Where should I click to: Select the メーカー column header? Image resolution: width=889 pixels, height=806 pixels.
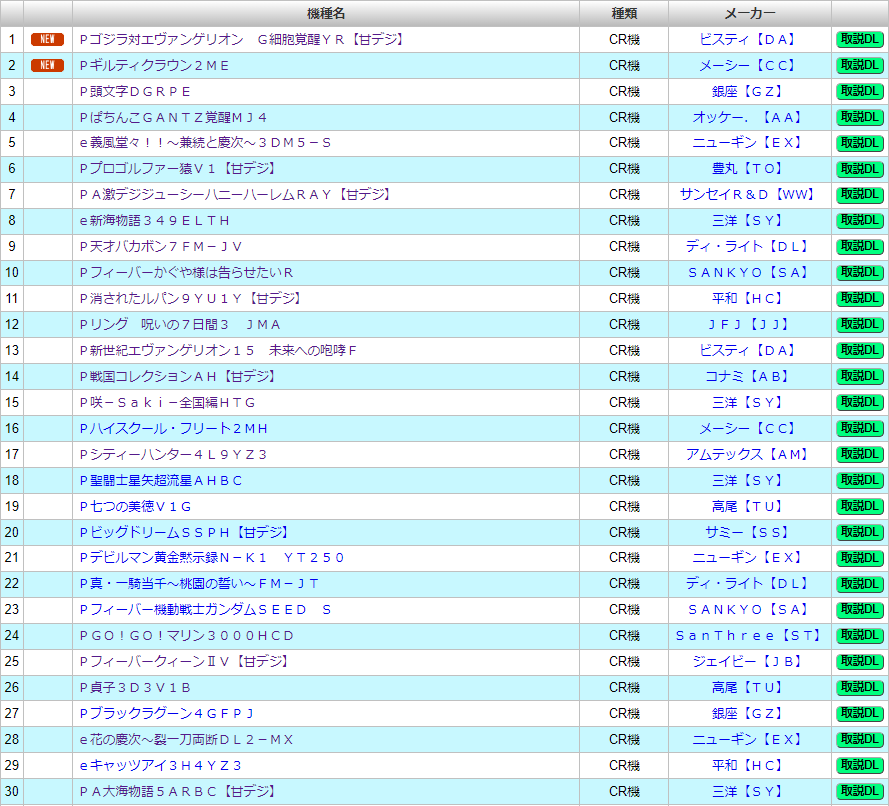coord(750,14)
